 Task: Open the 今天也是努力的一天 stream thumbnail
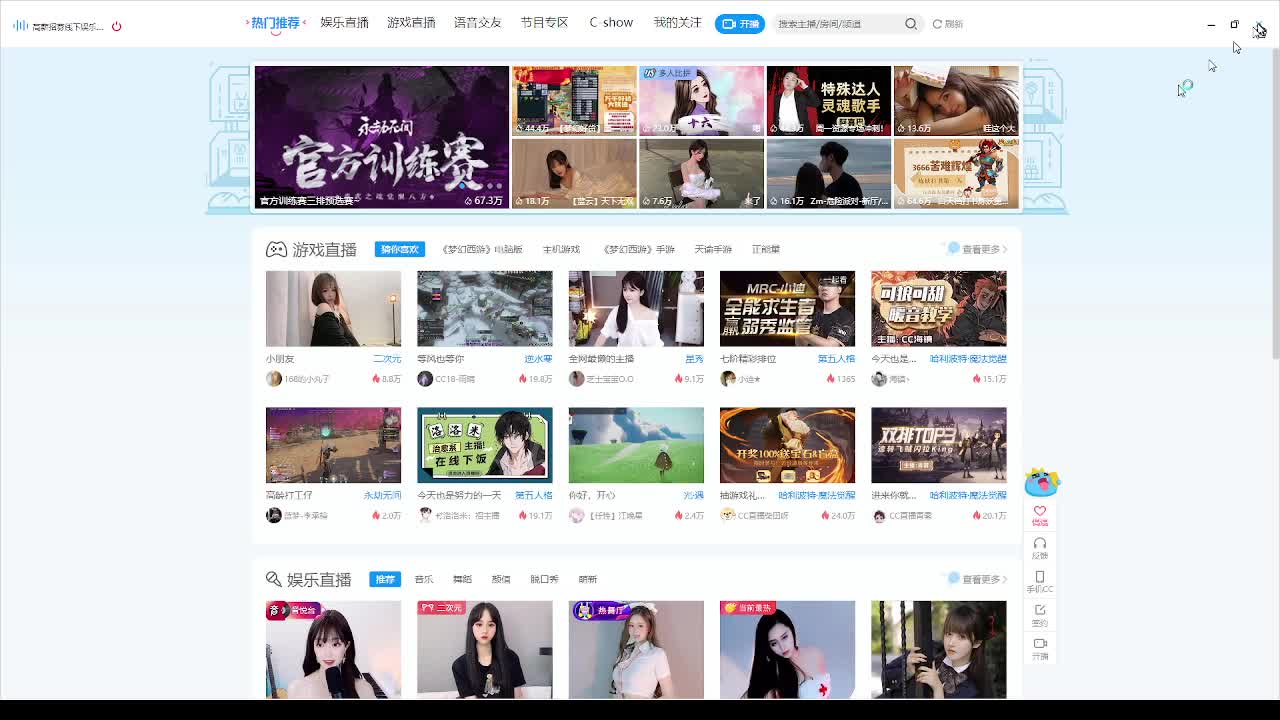[484, 445]
